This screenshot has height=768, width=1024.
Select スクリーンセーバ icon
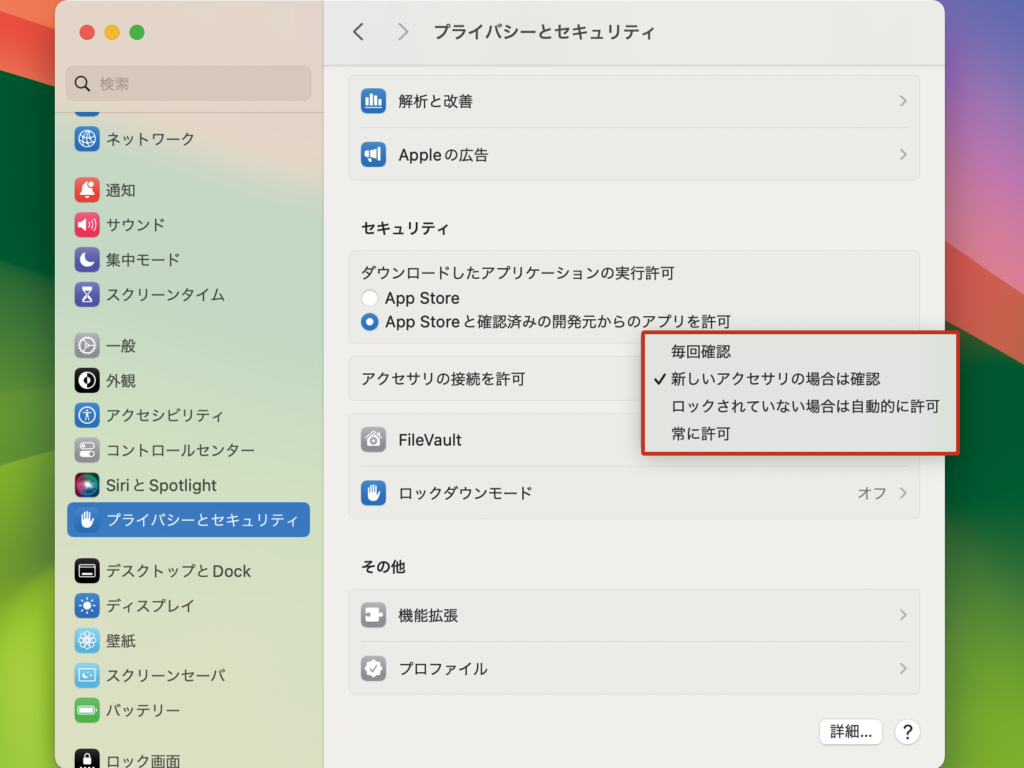coord(87,675)
